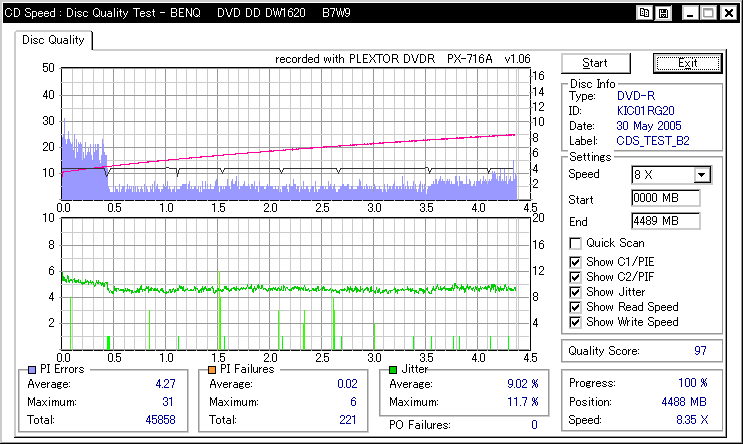Select the 8 X speed combo box

coord(671,175)
